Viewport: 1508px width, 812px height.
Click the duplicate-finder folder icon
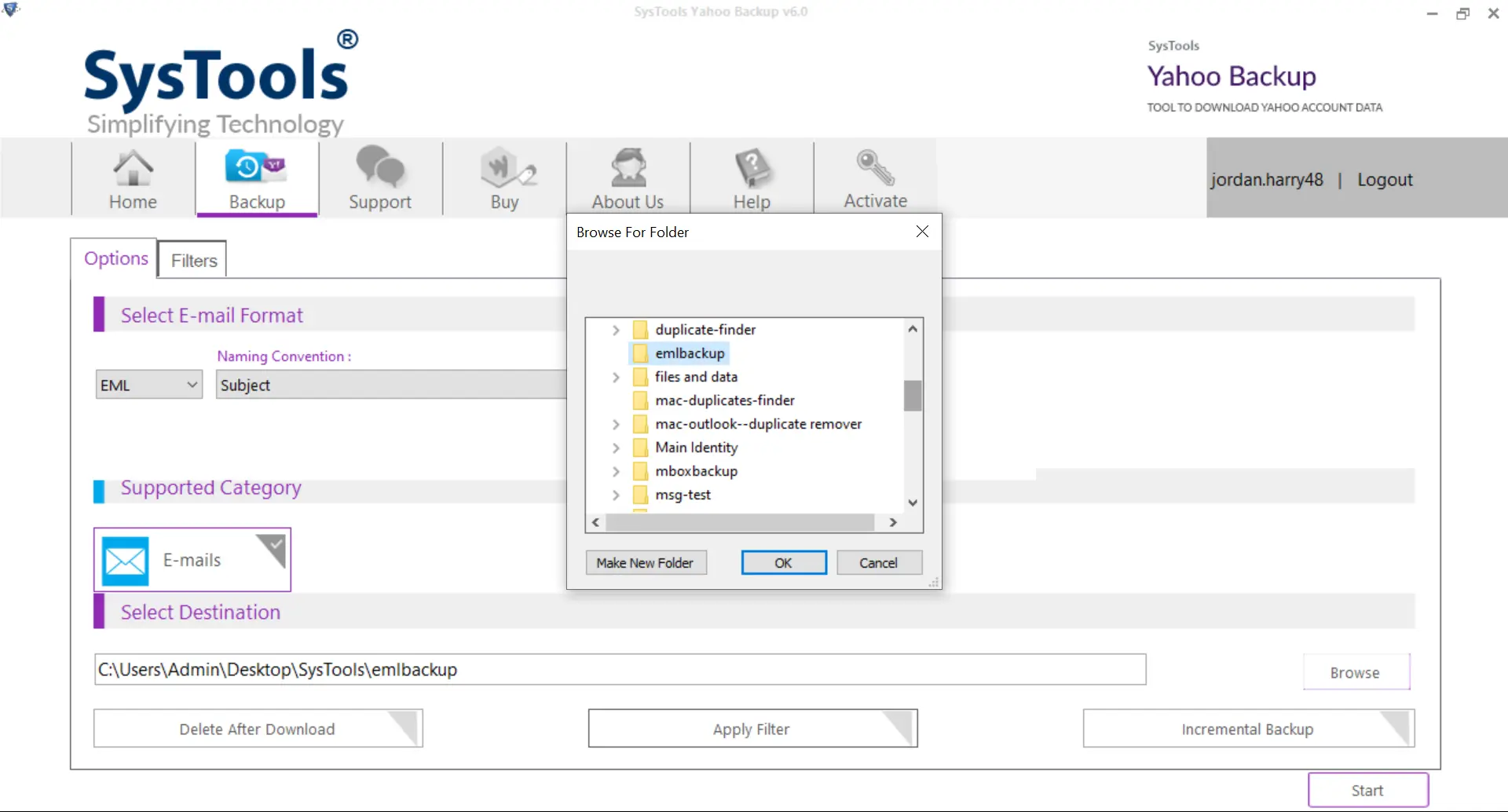click(641, 330)
